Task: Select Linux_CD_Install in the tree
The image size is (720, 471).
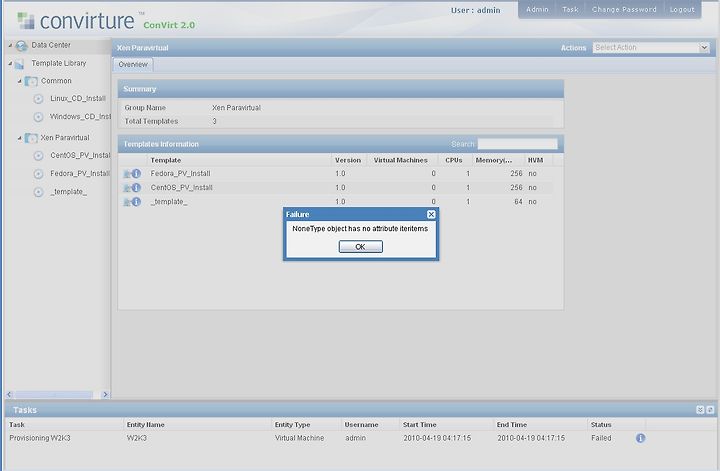Action: pyautogui.click(x=78, y=99)
